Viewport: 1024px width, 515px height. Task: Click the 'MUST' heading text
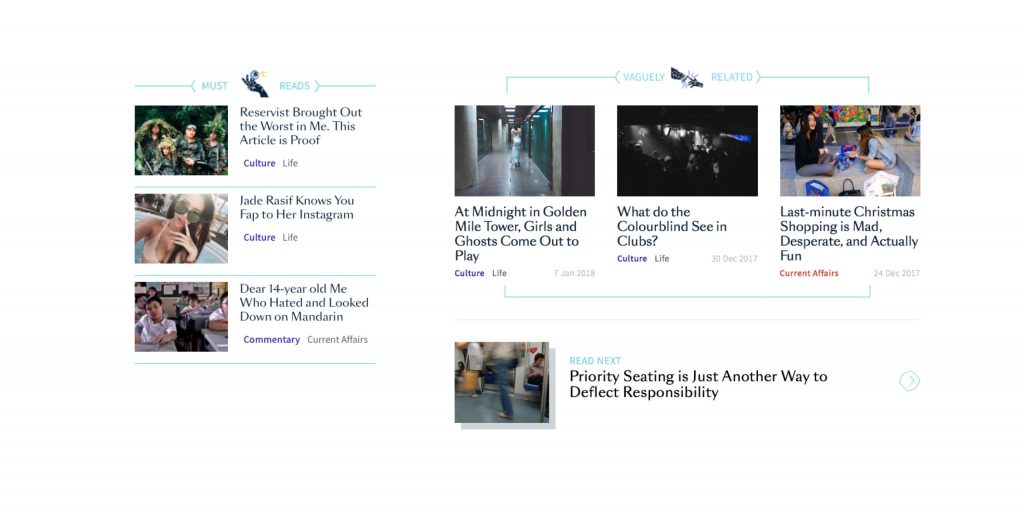tap(214, 86)
